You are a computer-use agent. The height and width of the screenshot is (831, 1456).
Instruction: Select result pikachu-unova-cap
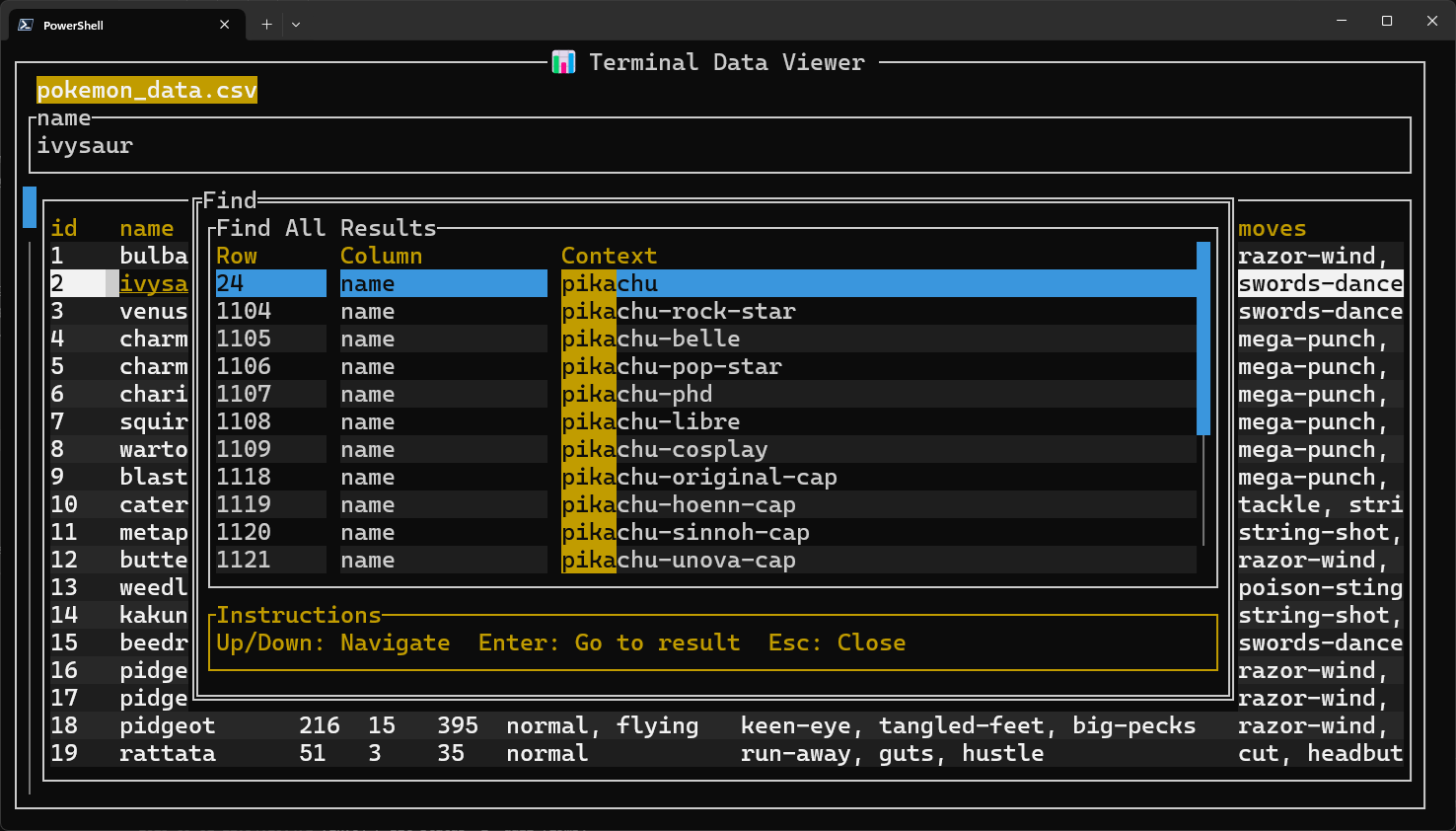[706, 560]
